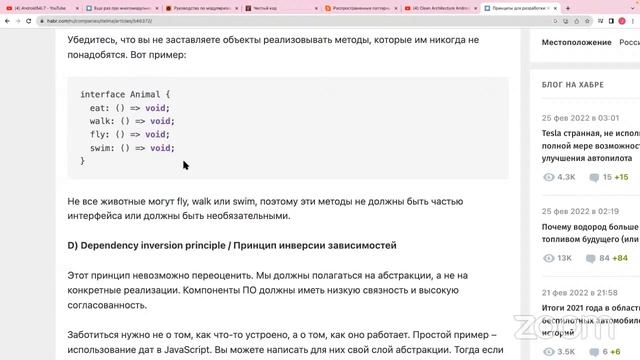
Task: Close the Clean Architecture tab
Action: [476, 8]
